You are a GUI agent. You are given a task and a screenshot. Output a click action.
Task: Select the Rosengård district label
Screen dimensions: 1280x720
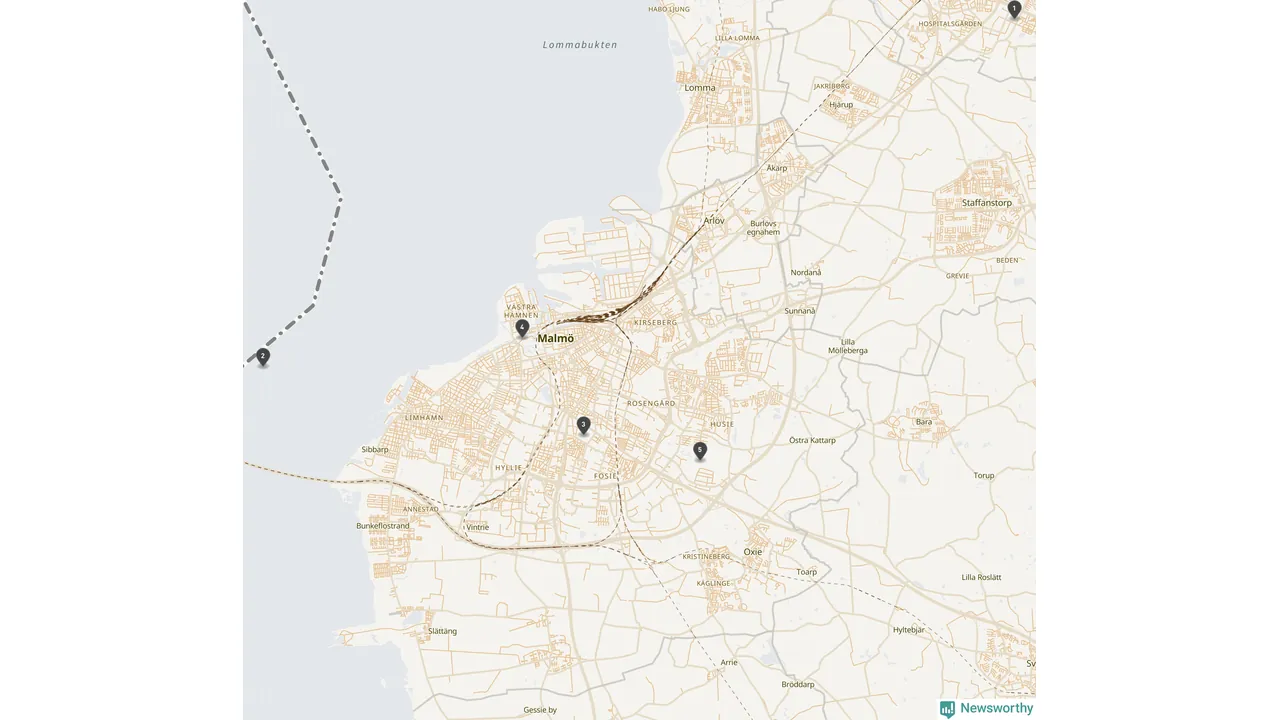(x=651, y=403)
